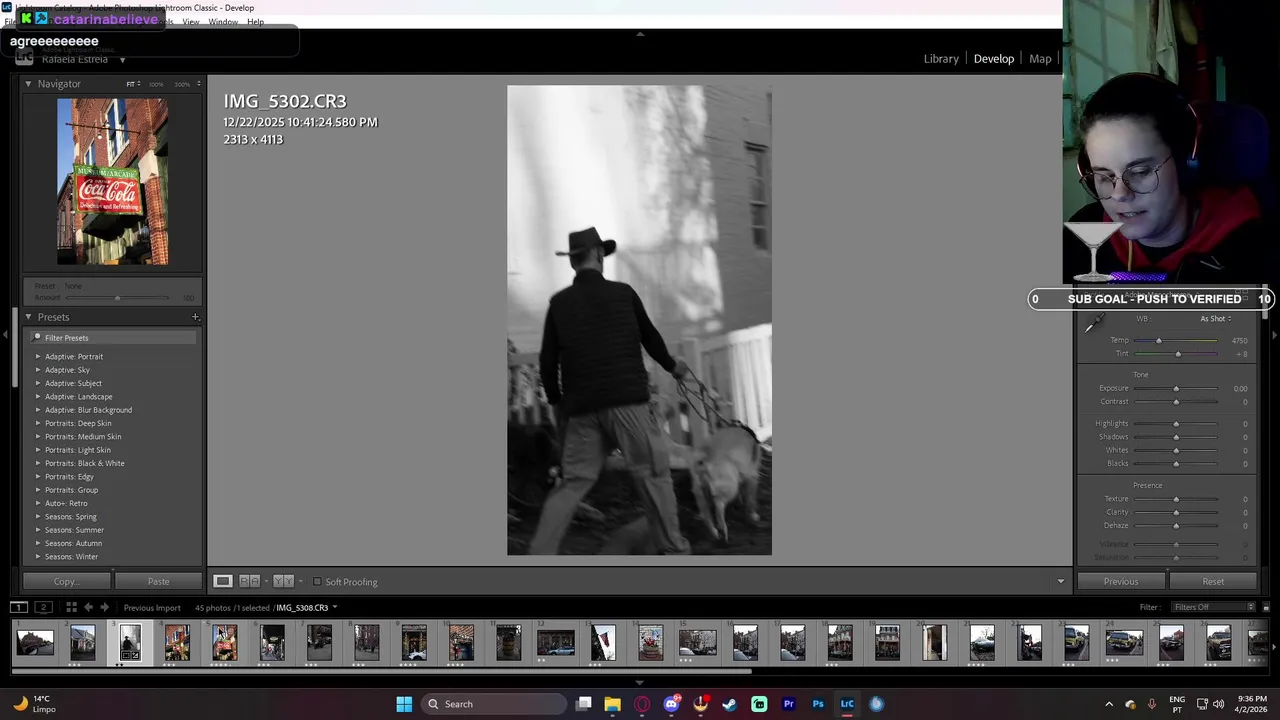Screen dimensions: 1280x720
Task: Go forward with the filmstrip right arrow
Action: tap(104, 607)
